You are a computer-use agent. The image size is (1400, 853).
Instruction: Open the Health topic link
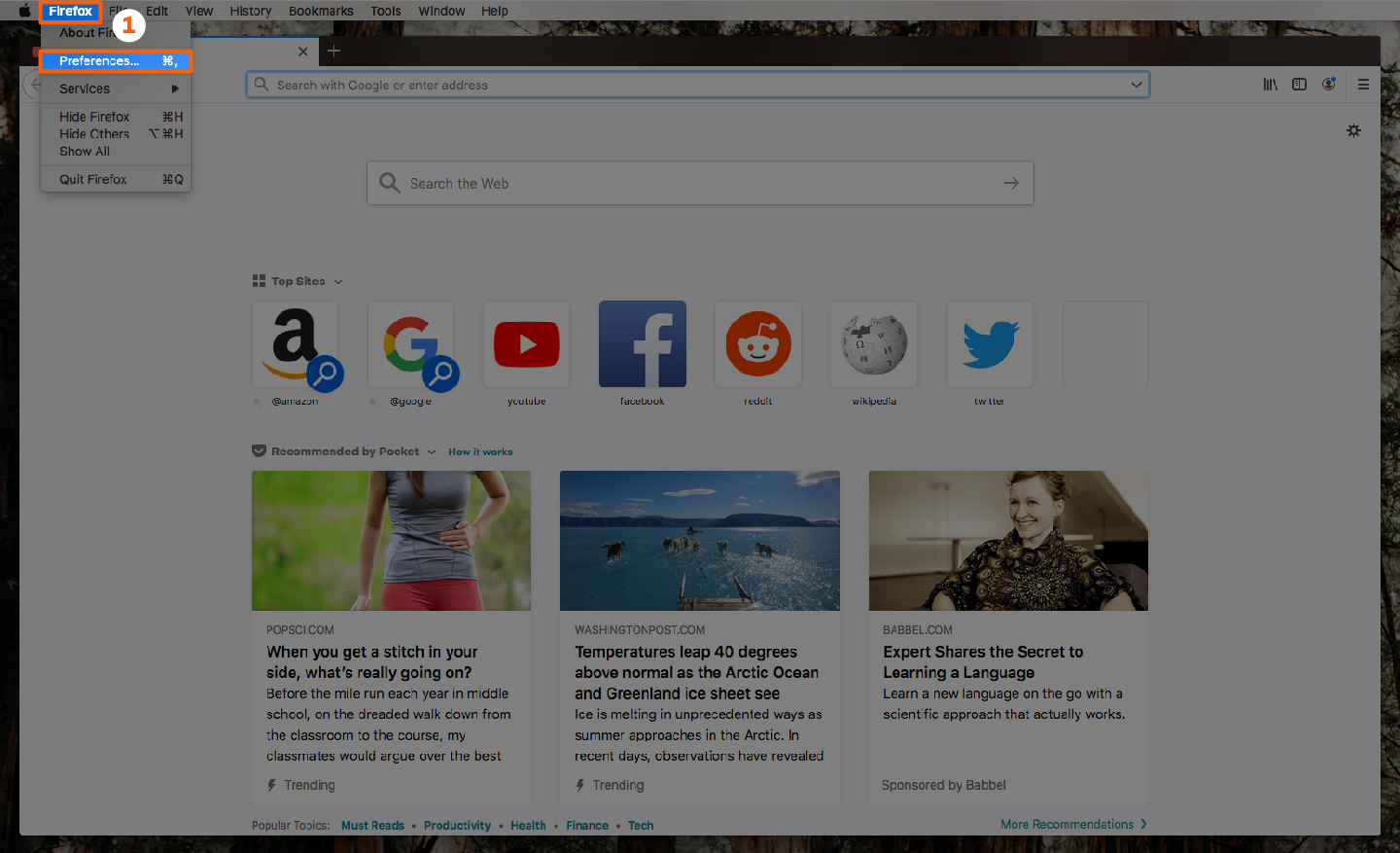528,826
